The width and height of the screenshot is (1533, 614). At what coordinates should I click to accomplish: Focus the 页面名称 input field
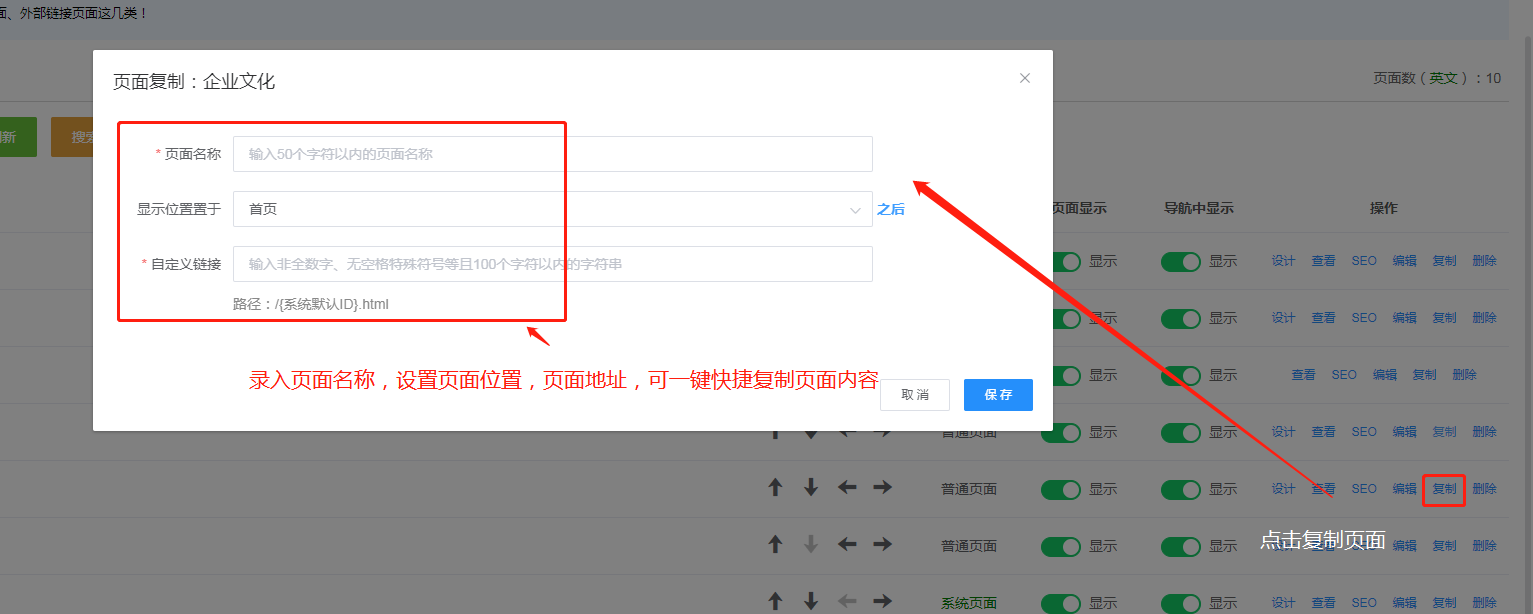tap(552, 154)
